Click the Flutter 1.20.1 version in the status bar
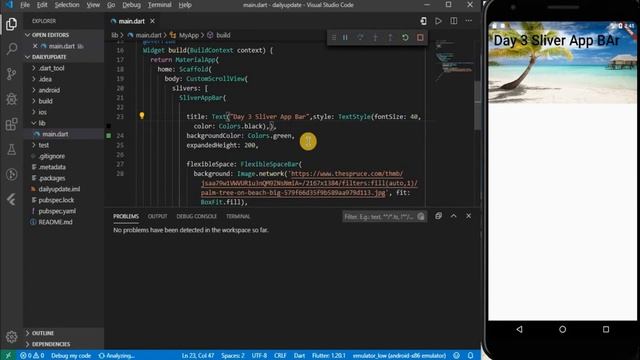This screenshot has height=360, width=640. [x=329, y=356]
